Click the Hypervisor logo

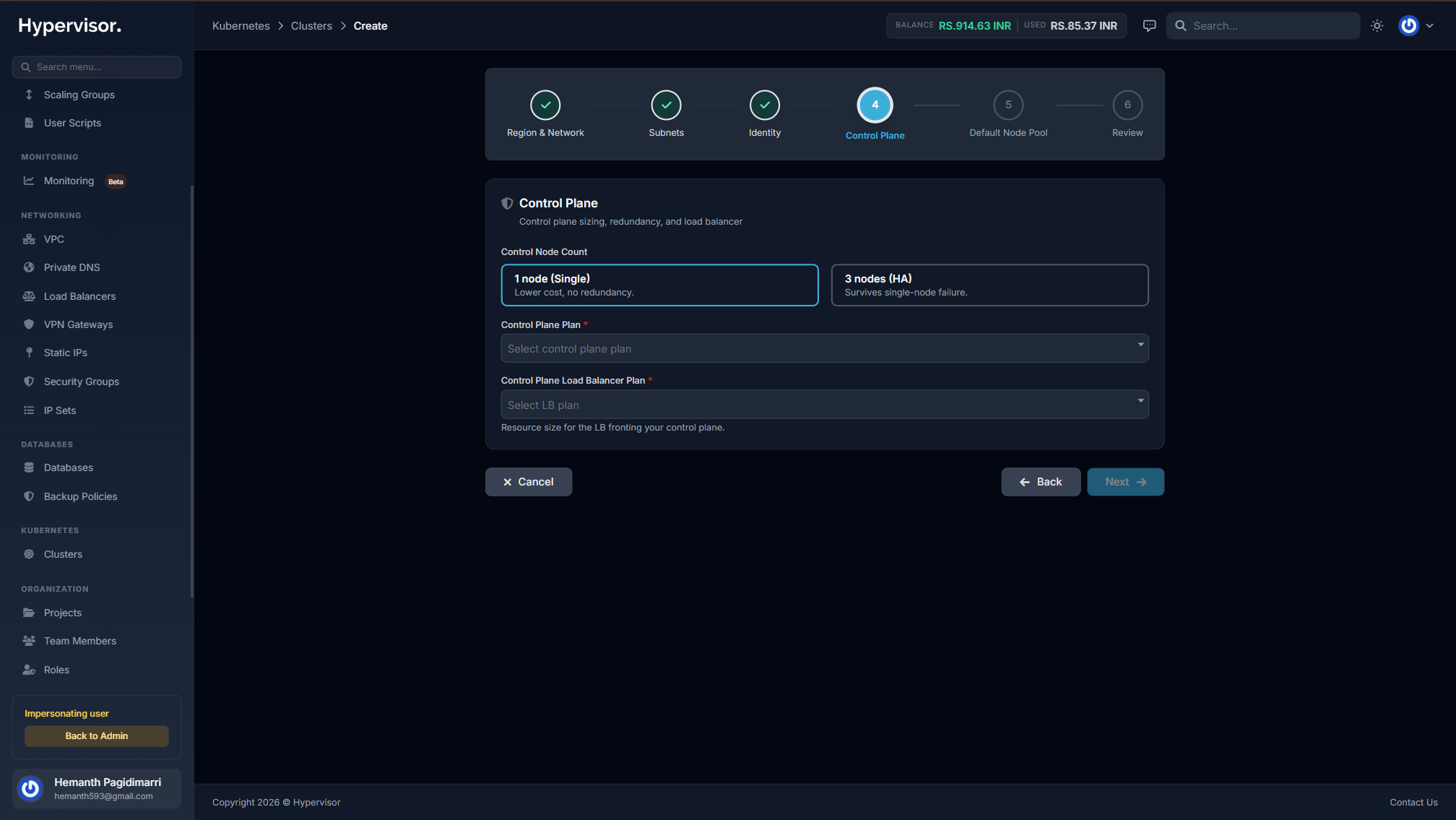coord(69,26)
